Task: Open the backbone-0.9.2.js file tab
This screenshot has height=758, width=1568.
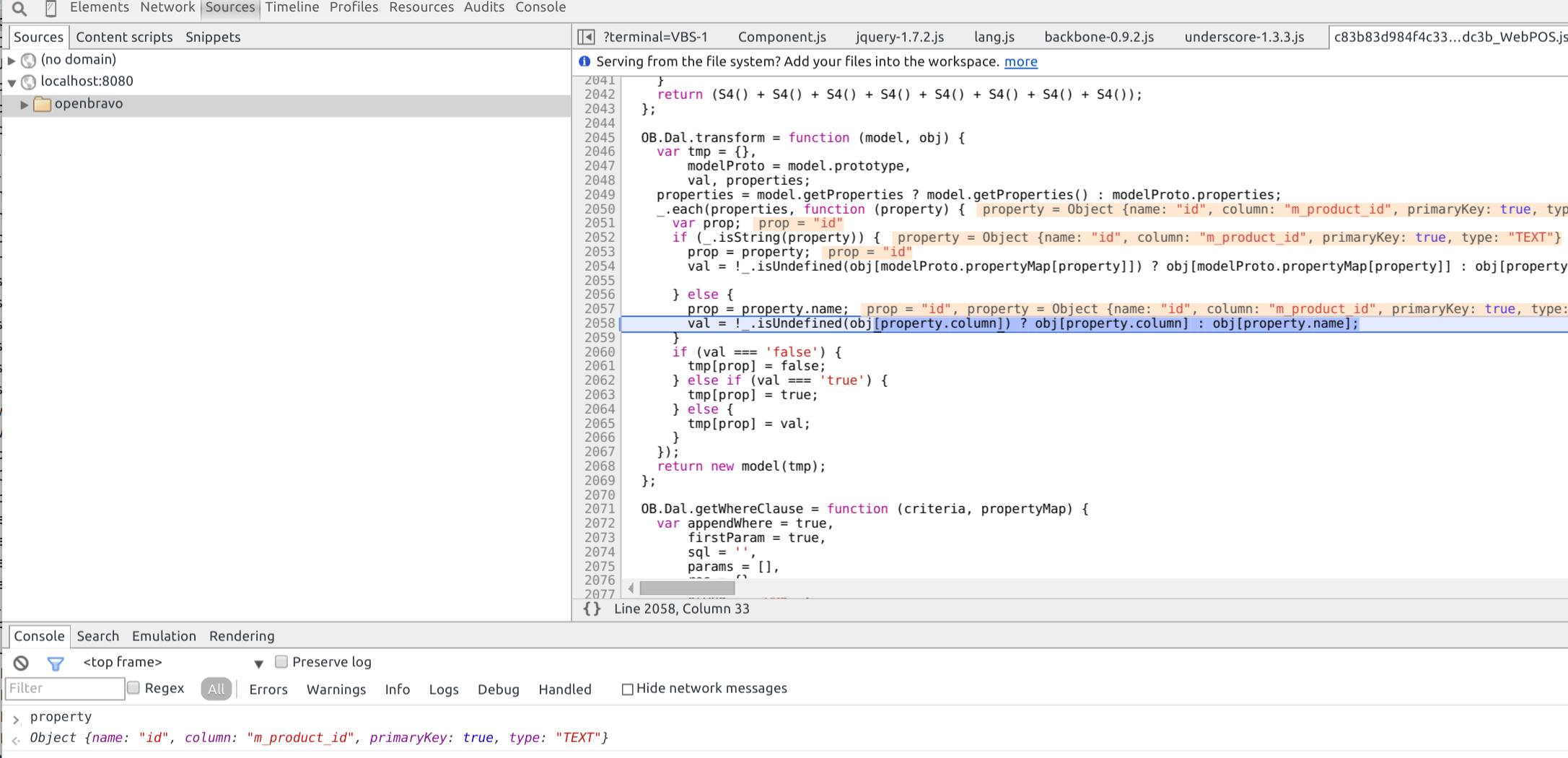Action: coord(1098,37)
